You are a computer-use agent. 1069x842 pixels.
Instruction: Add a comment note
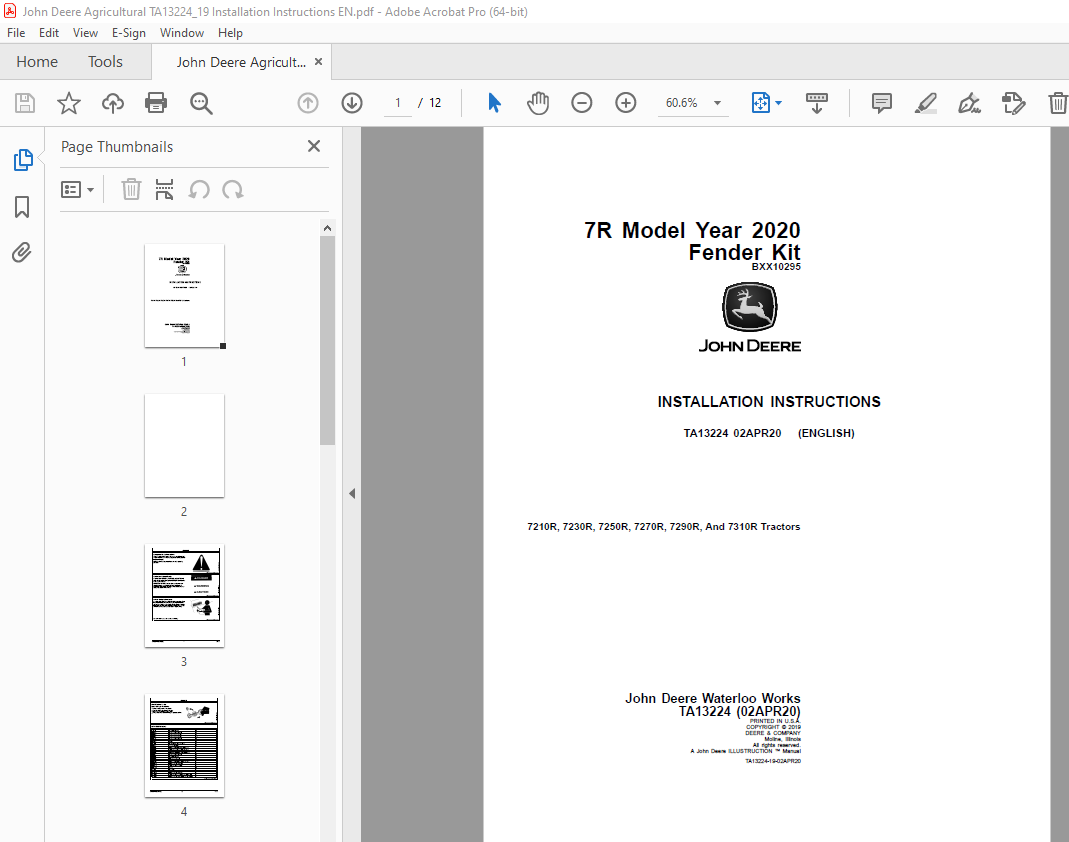[882, 103]
